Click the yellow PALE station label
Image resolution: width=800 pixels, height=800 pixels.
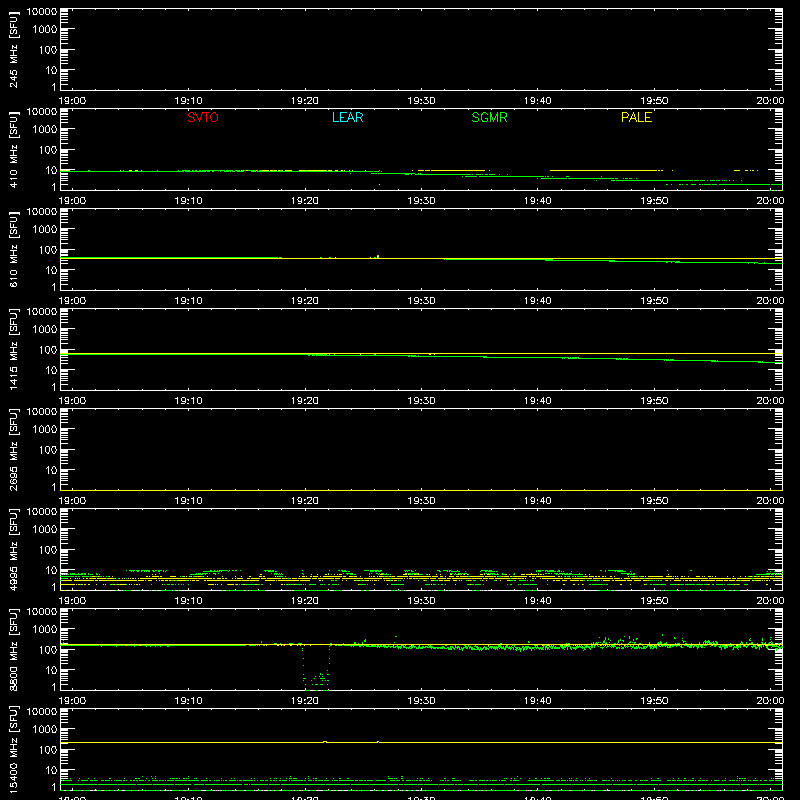coord(636,117)
